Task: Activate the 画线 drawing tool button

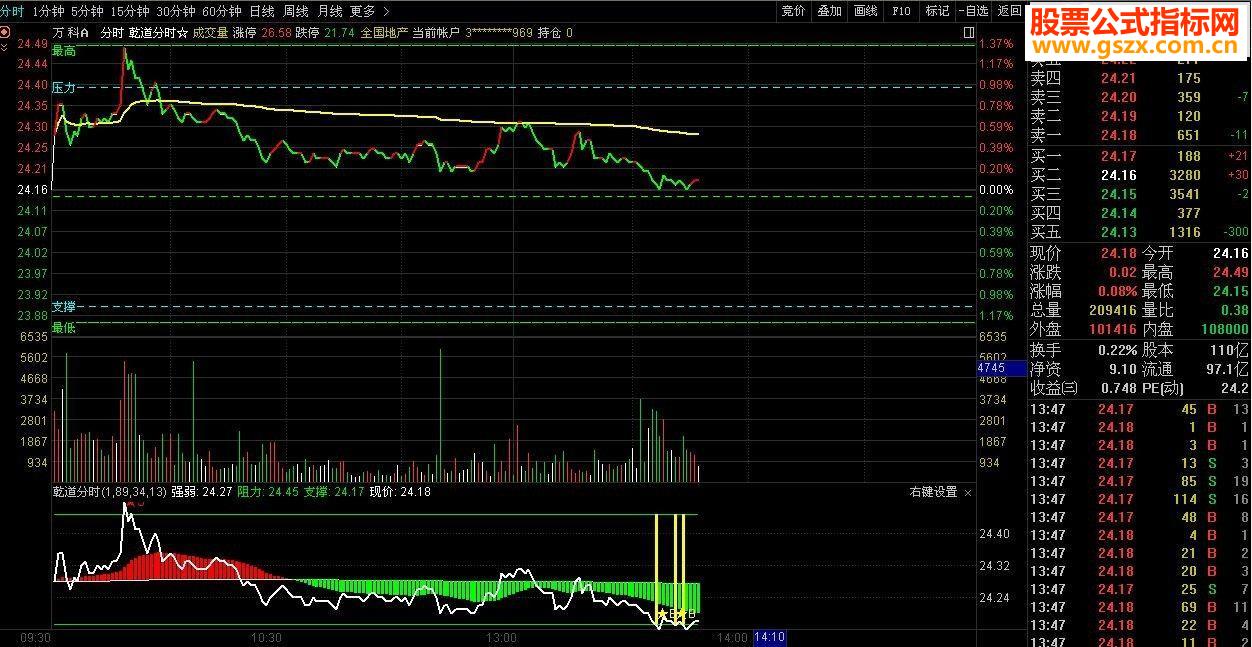Action: click(x=865, y=11)
